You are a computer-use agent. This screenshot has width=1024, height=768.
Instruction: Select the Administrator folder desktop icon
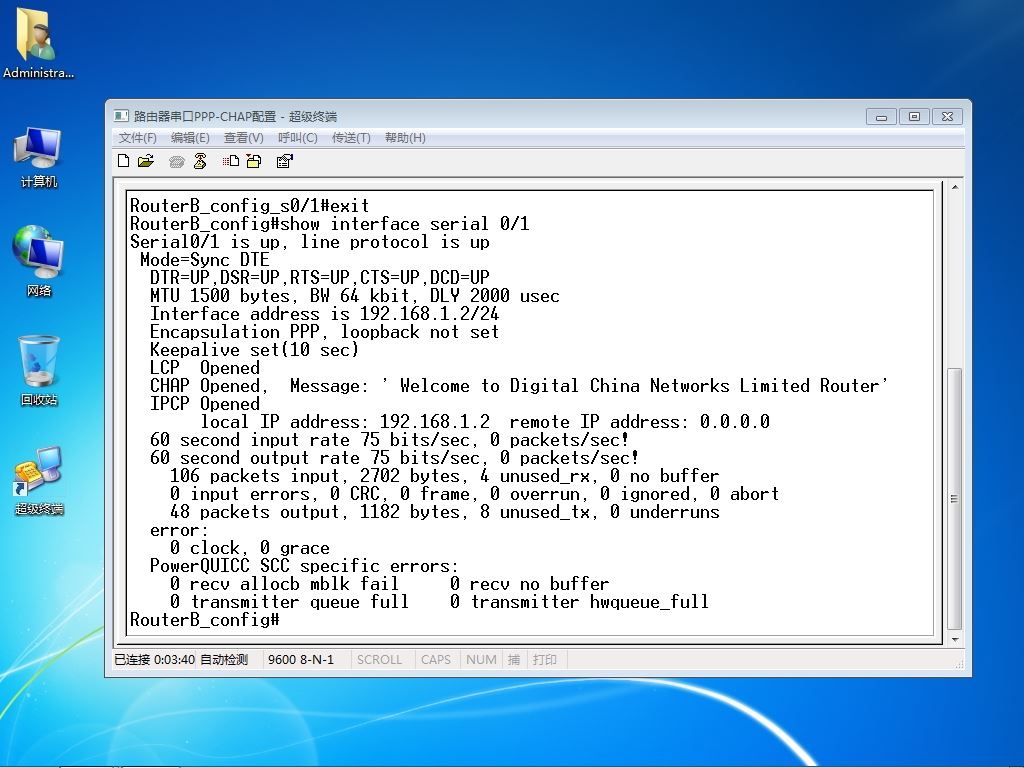pyautogui.click(x=38, y=44)
